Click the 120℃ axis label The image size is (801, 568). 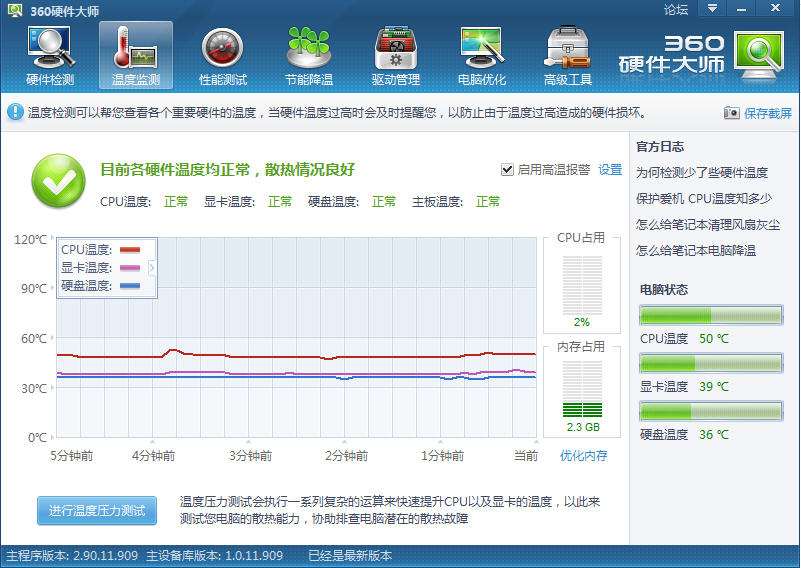pos(30,240)
